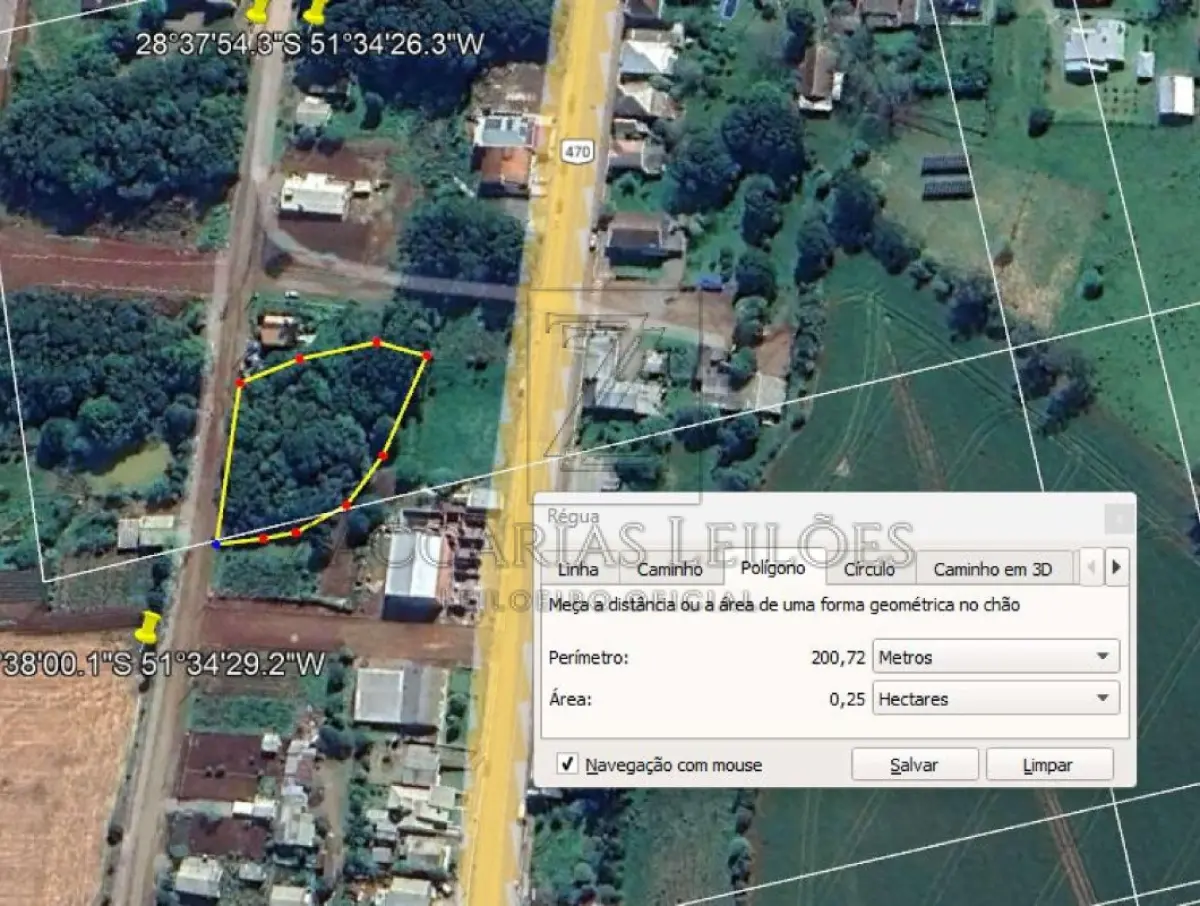Click the yellow pushpin above 38'00.1"S label
The width and height of the screenshot is (1200, 906).
tap(148, 628)
